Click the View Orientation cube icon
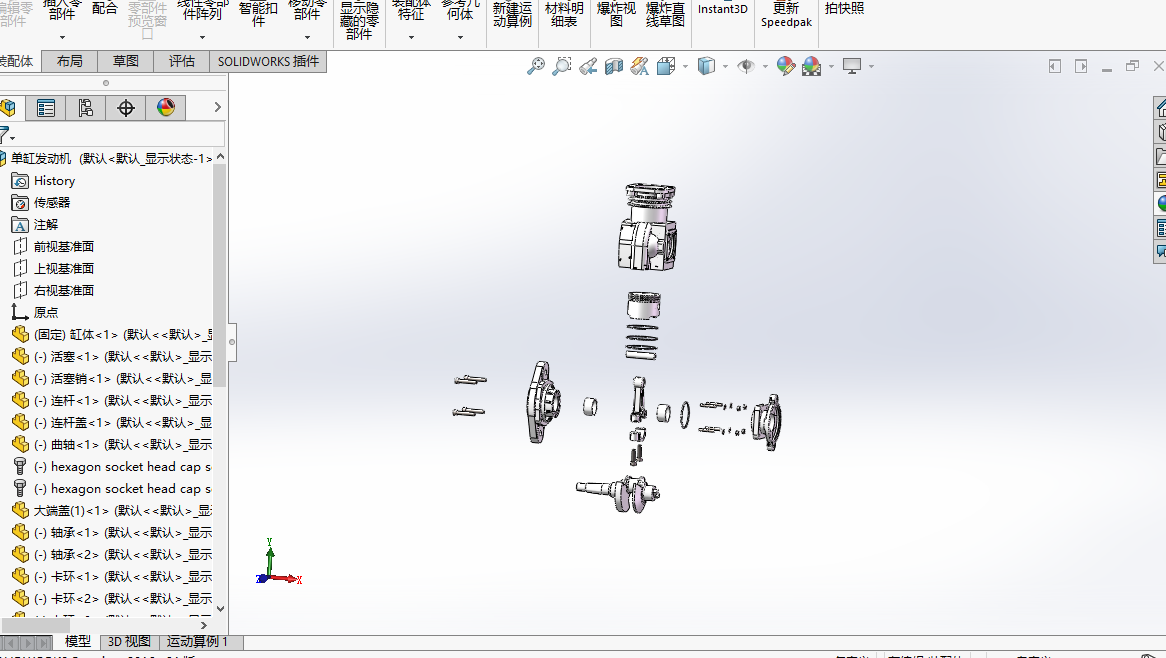This screenshot has width=1166, height=658. (666, 66)
